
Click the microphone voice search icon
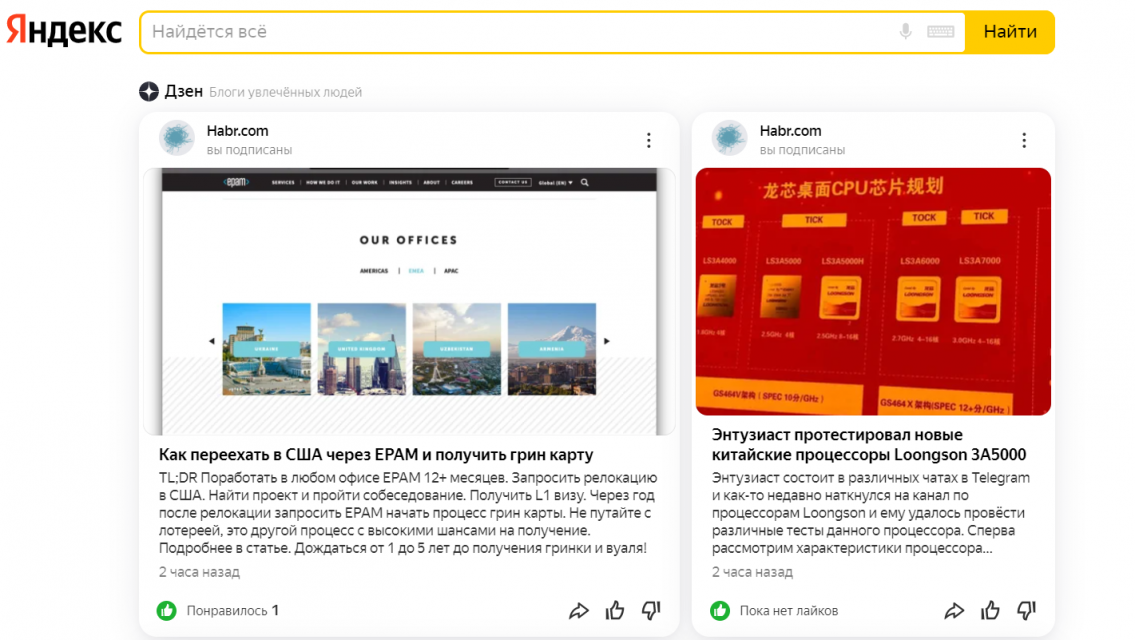pos(905,32)
